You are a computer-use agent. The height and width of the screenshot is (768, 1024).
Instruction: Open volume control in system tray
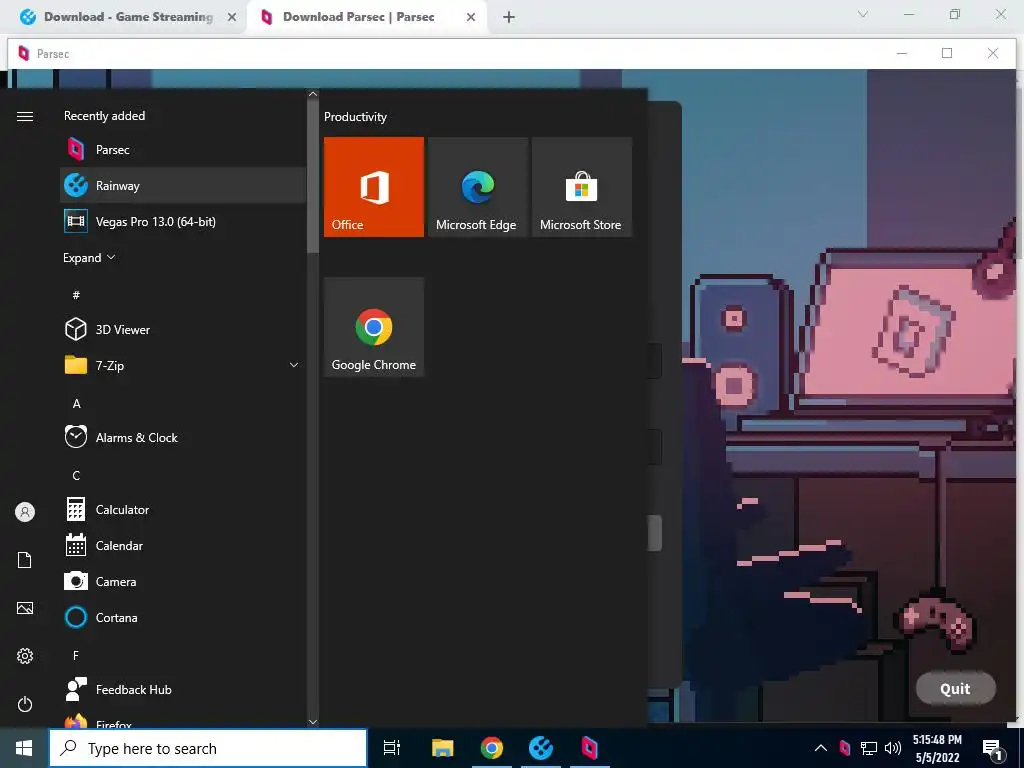(x=893, y=748)
